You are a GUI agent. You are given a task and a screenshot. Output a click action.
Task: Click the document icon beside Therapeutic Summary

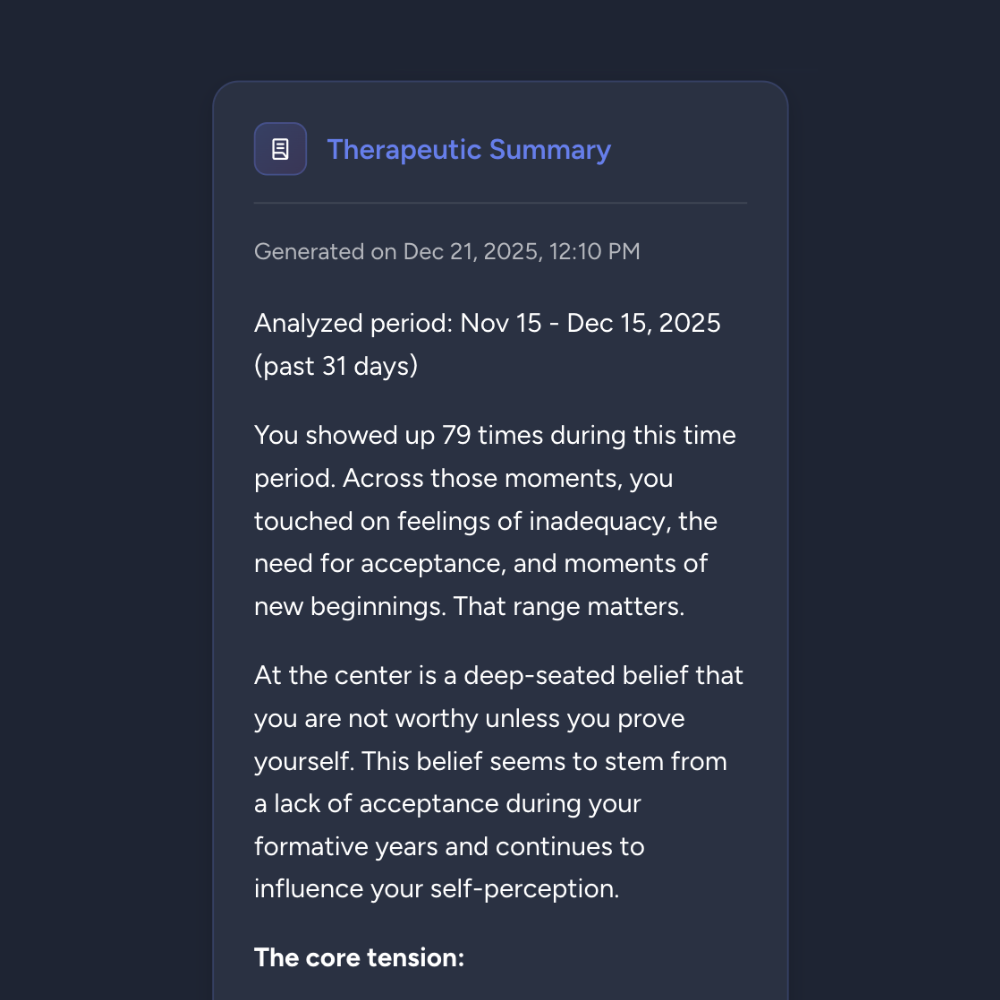pos(280,149)
